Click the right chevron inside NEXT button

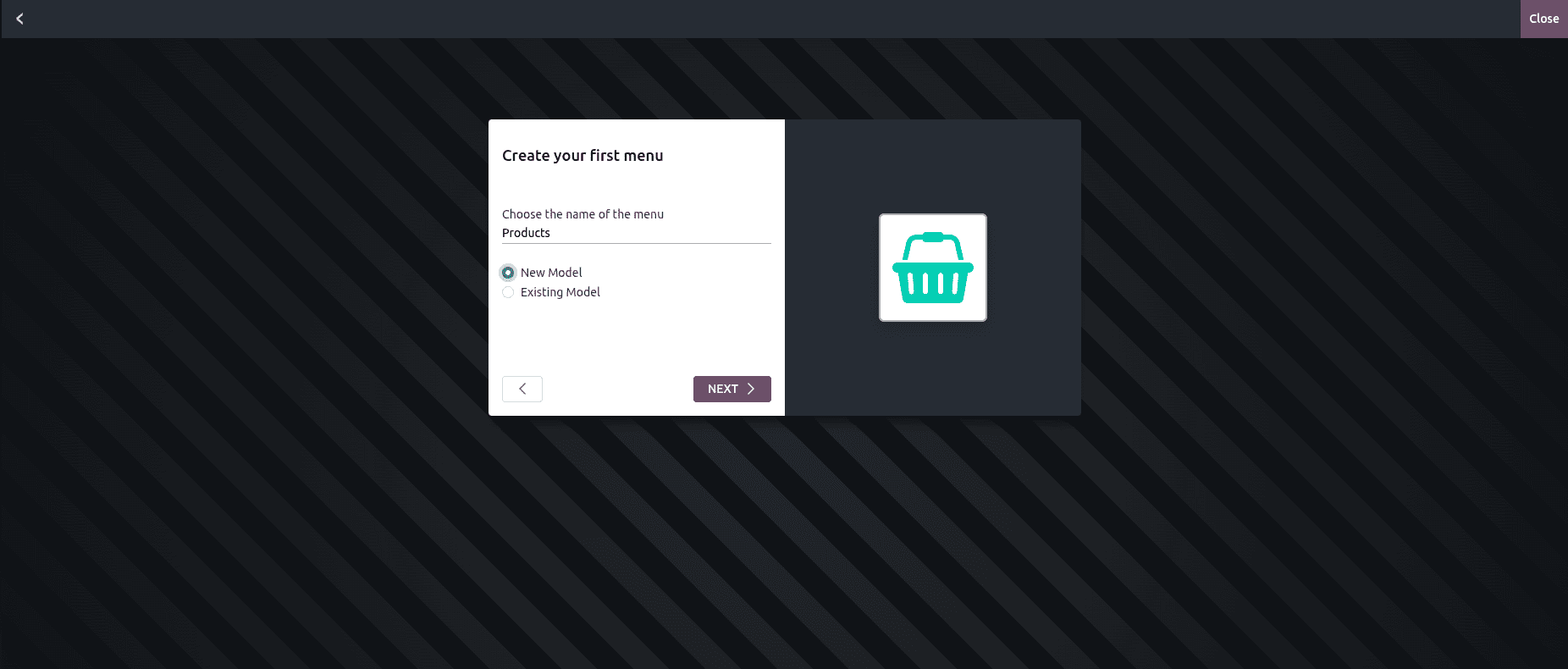tap(751, 389)
